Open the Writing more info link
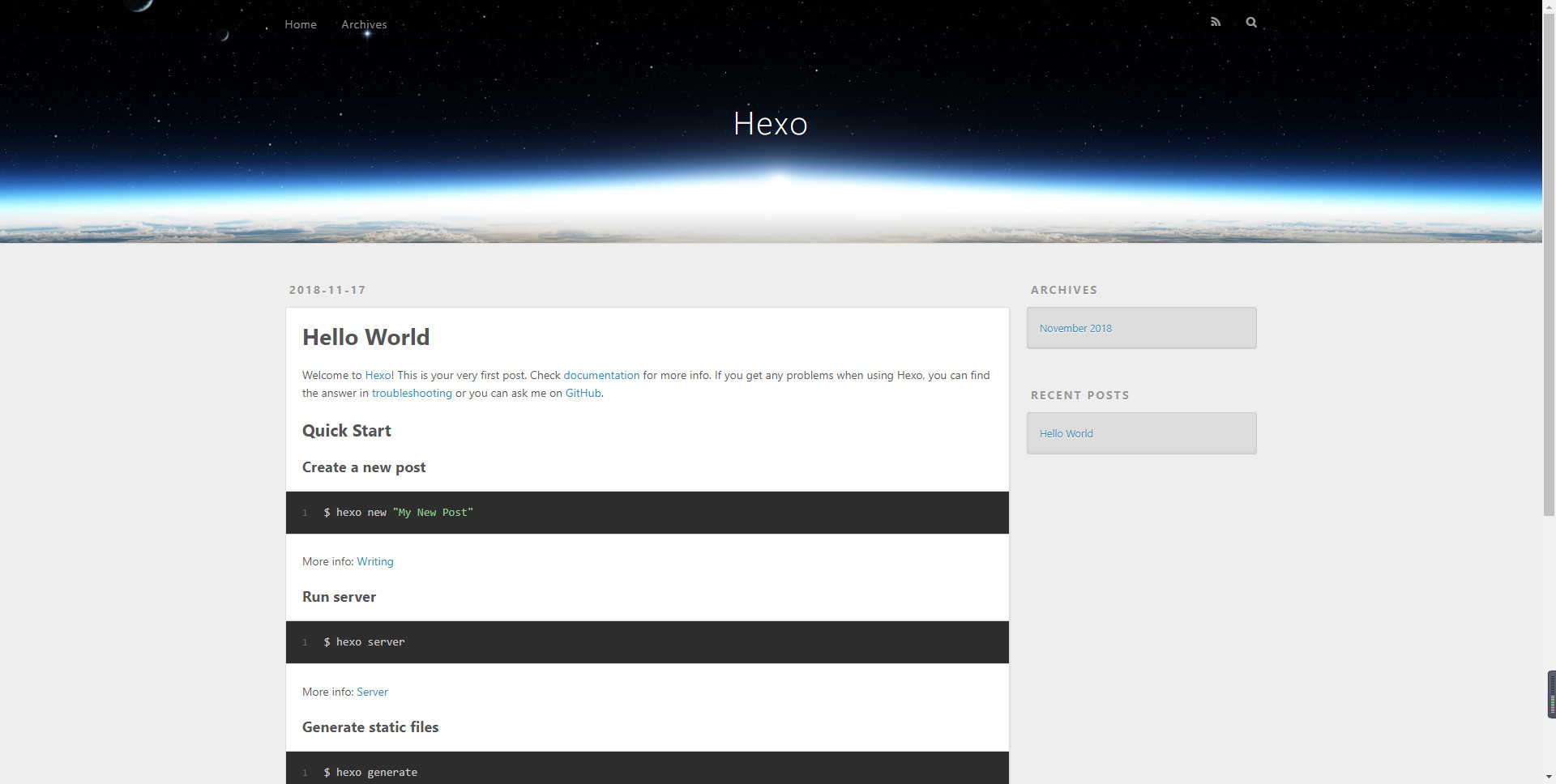Image resolution: width=1556 pixels, height=784 pixels. tap(375, 561)
